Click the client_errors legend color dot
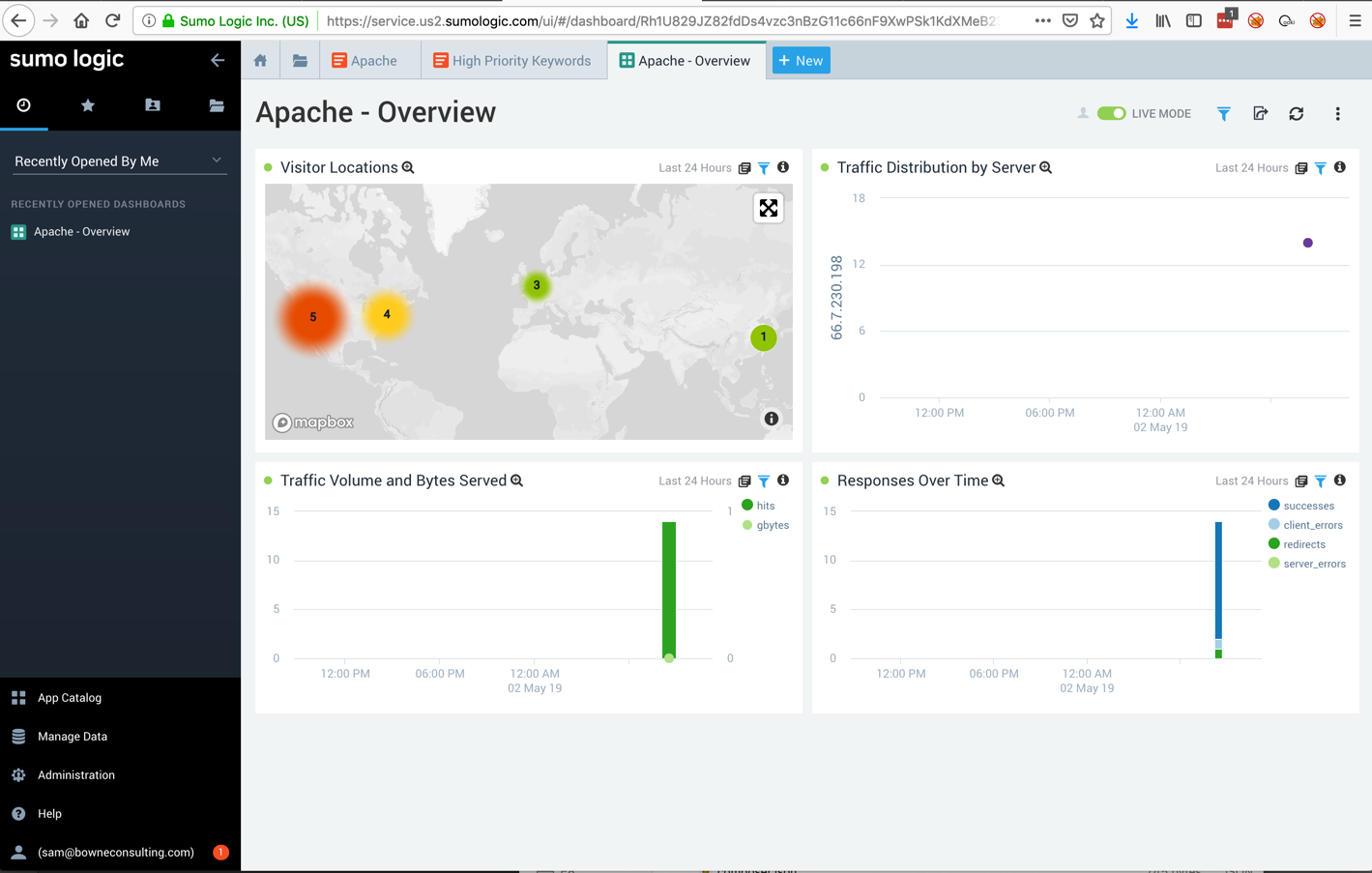 [x=1273, y=525]
